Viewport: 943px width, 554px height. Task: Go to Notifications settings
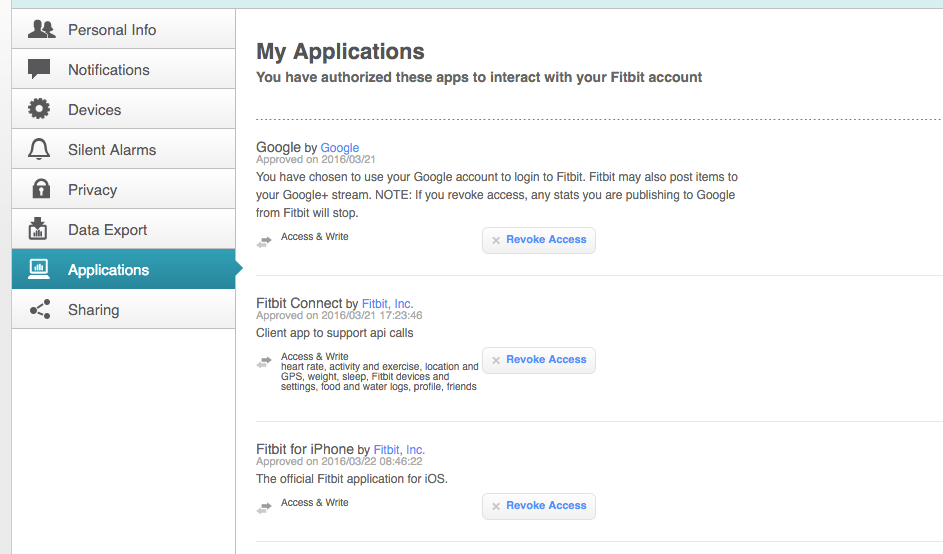(x=123, y=69)
